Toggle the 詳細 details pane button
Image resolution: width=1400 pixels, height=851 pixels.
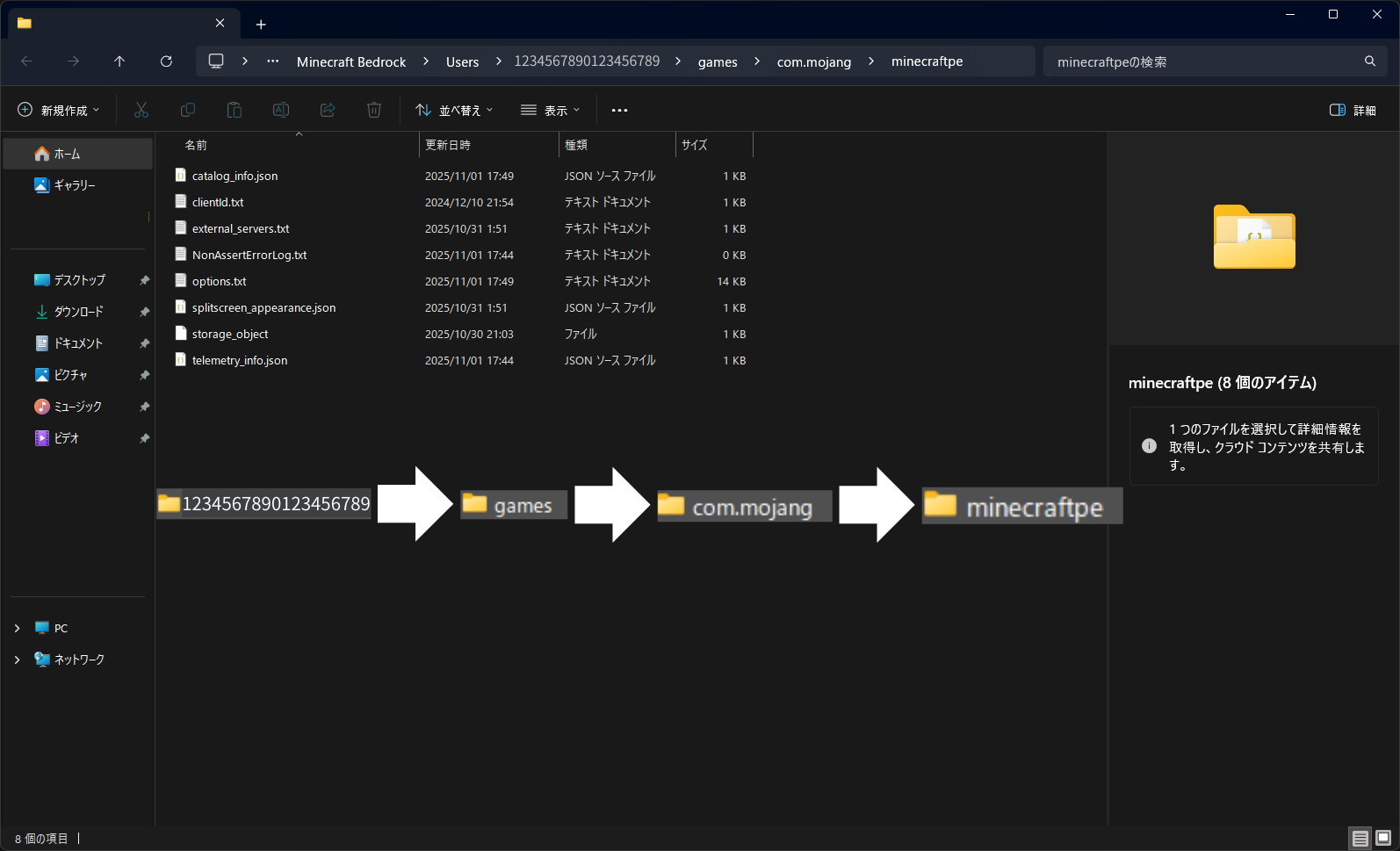[1353, 110]
